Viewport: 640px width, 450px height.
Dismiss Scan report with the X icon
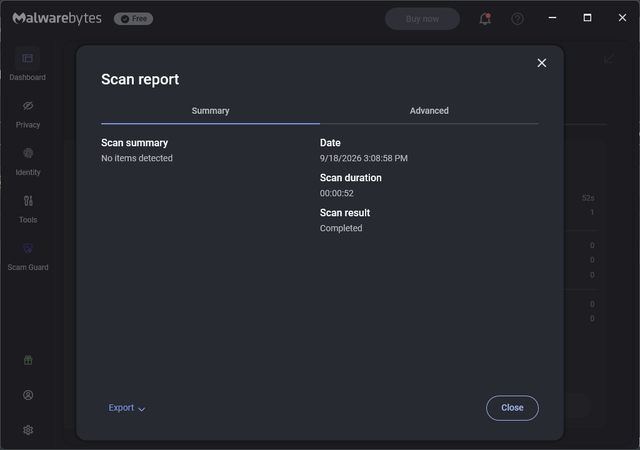click(x=542, y=63)
